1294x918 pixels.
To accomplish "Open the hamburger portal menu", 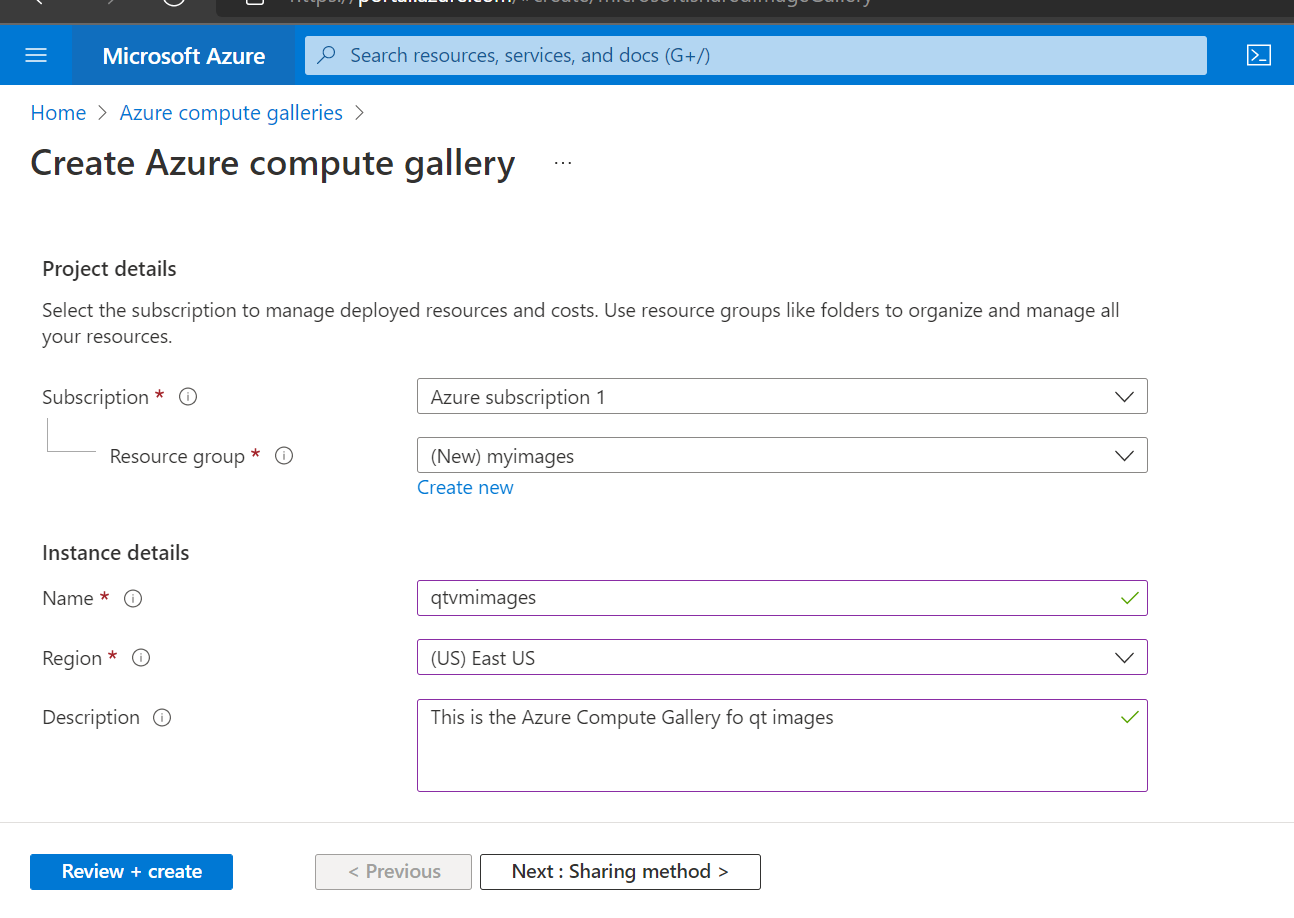I will [x=36, y=55].
